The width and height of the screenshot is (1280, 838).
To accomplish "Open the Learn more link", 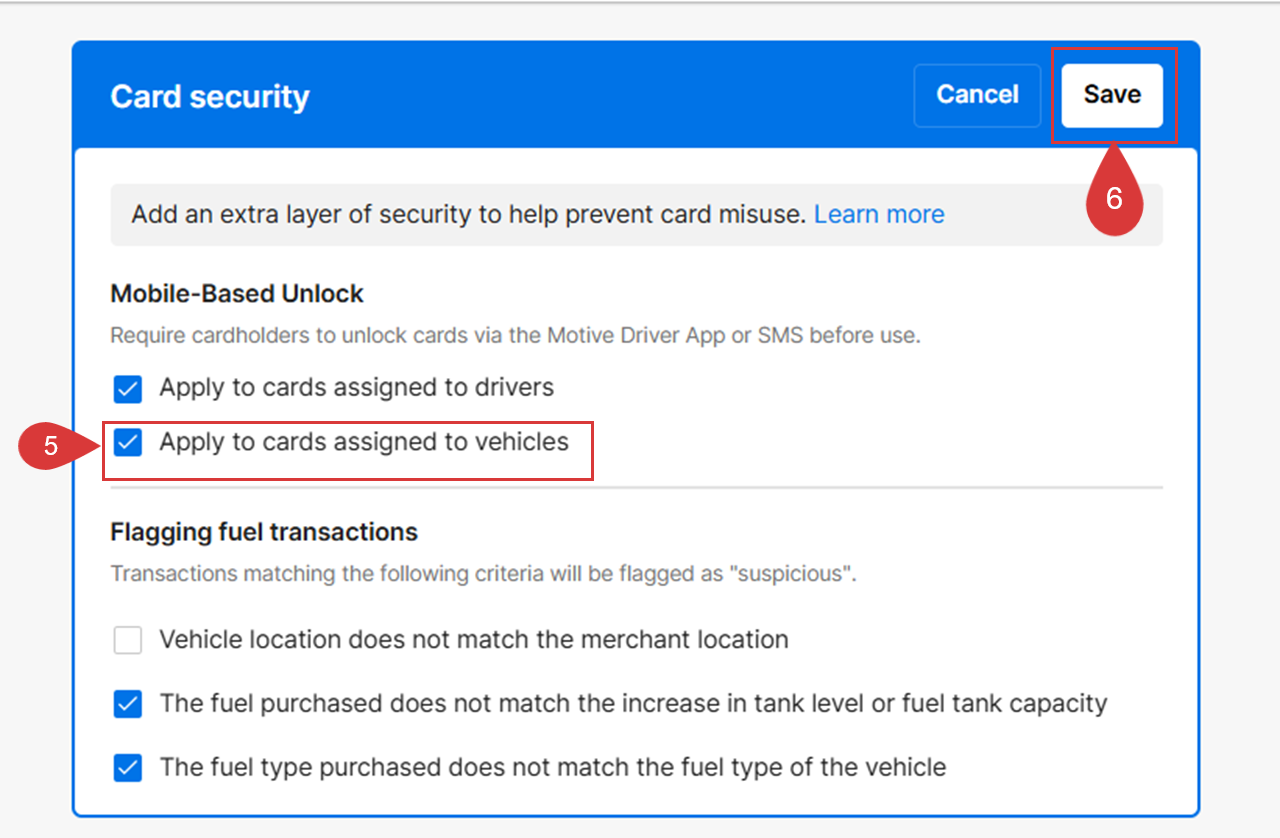I will pos(879,214).
